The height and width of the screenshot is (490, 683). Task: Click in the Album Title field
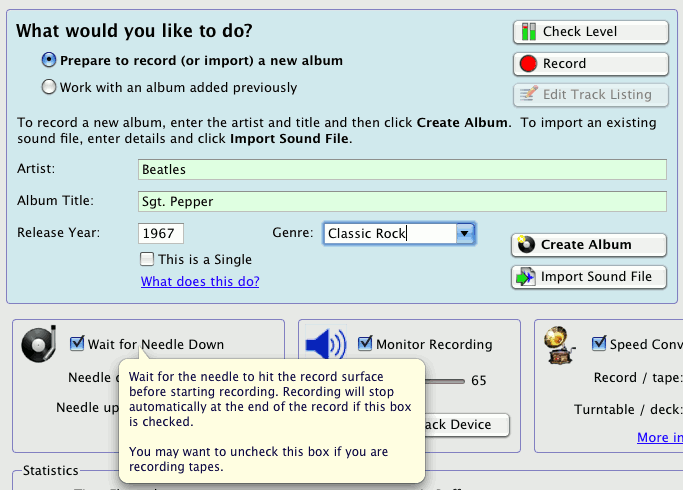[x=401, y=202]
